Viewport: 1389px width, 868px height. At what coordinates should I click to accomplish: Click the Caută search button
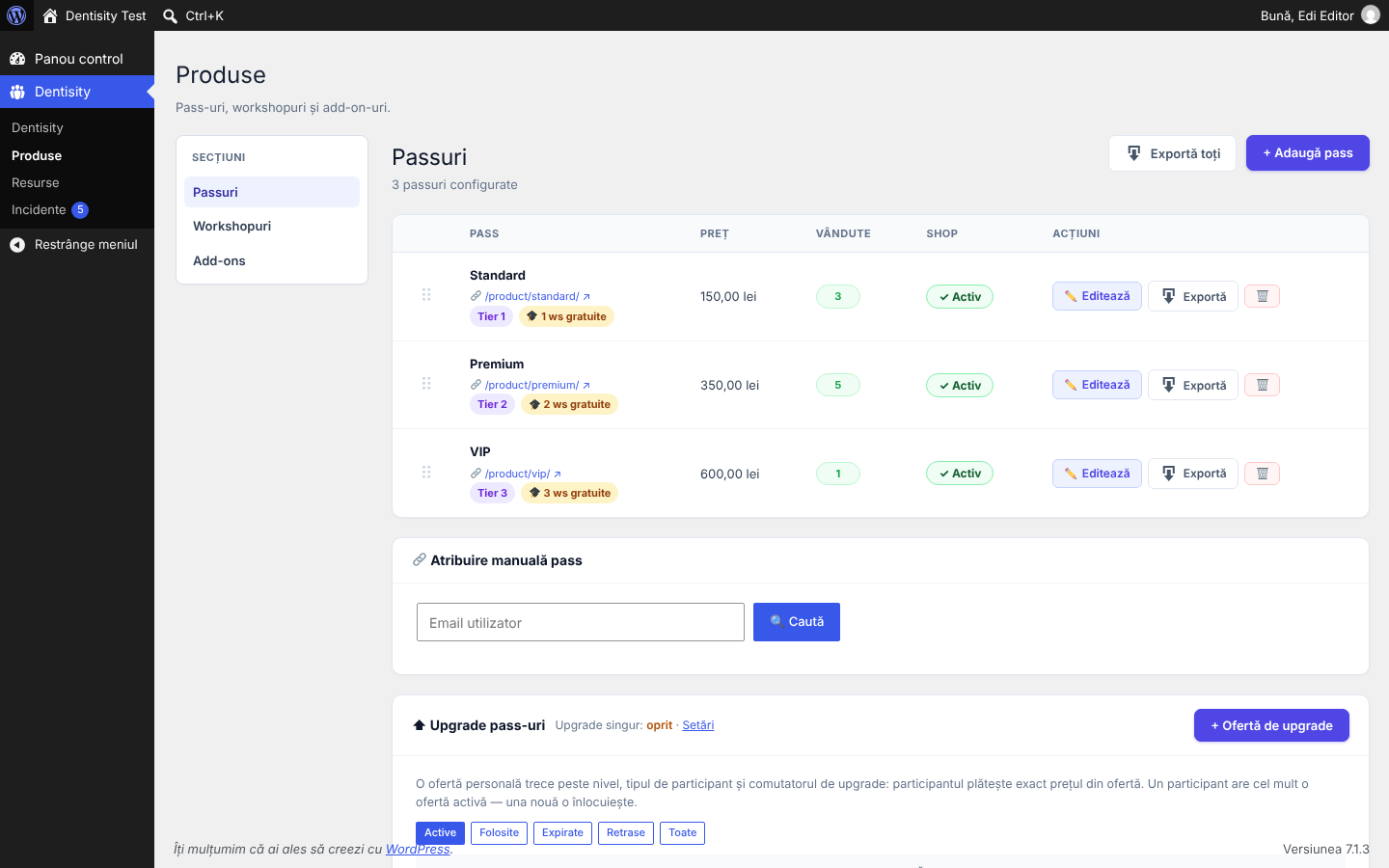(797, 622)
